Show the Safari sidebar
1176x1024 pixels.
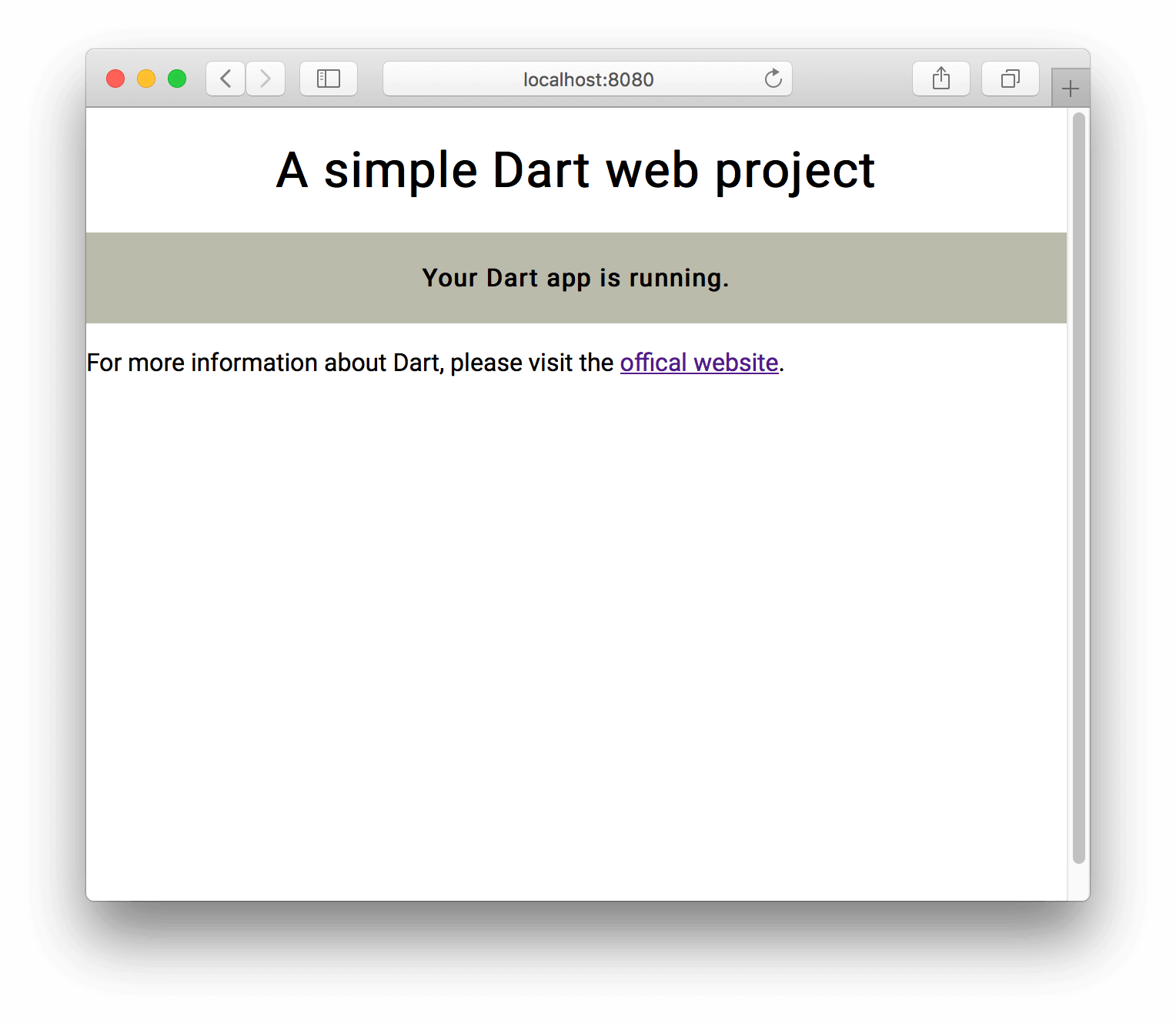[329, 79]
